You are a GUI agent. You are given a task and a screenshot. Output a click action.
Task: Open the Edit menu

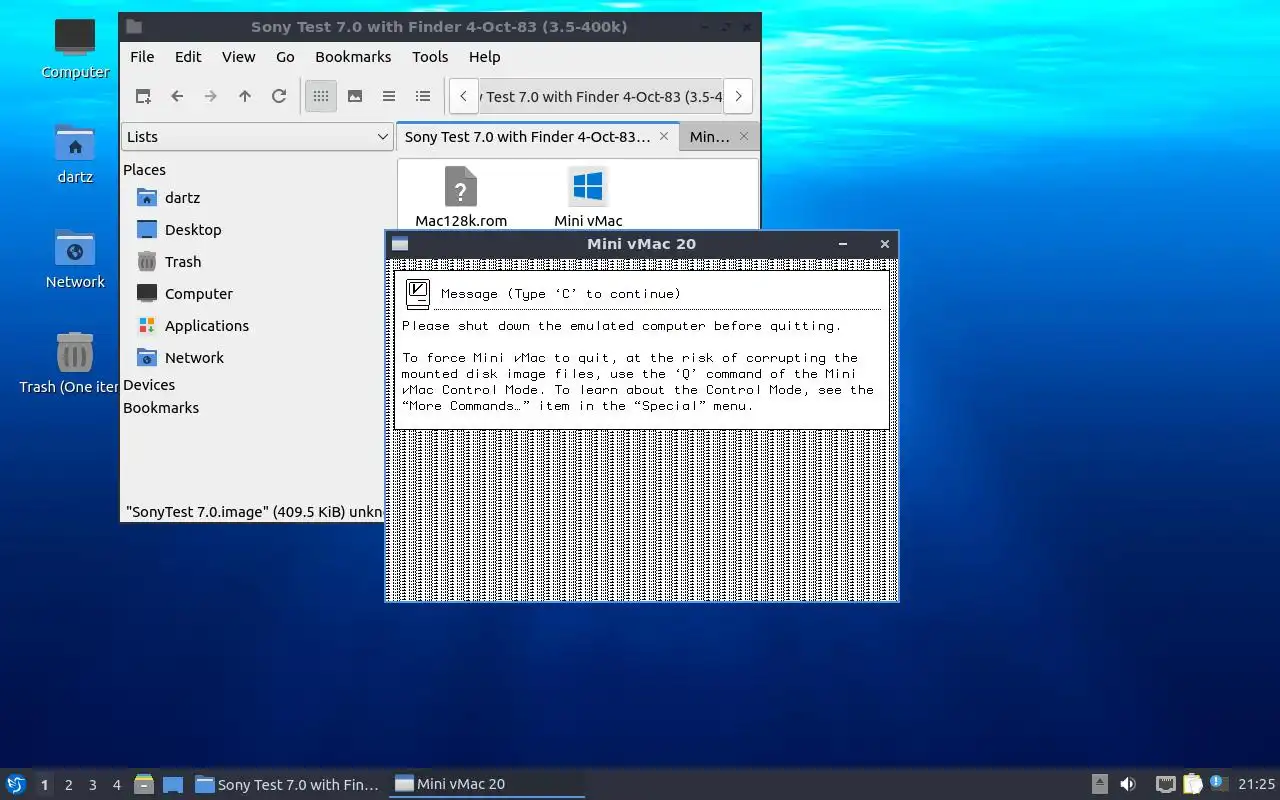pyautogui.click(x=188, y=57)
